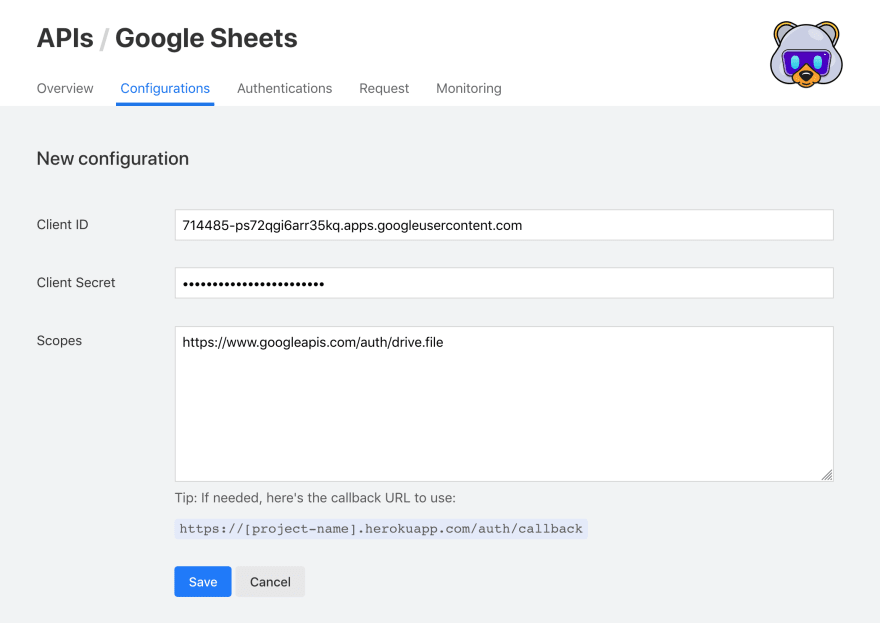880x623 pixels.
Task: Click the New configuration heading
Action: coord(113,159)
